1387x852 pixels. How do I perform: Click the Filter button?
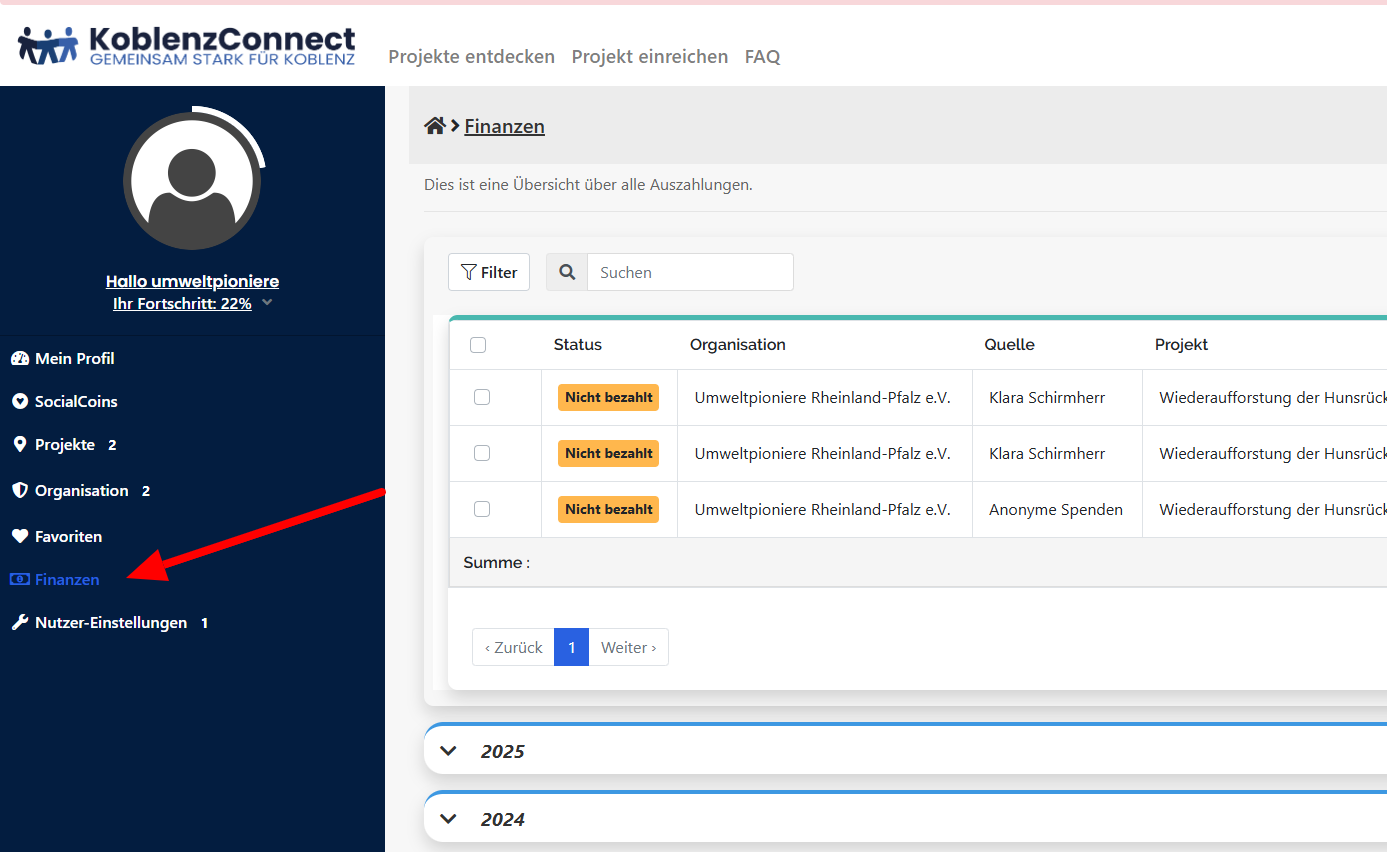pos(489,272)
